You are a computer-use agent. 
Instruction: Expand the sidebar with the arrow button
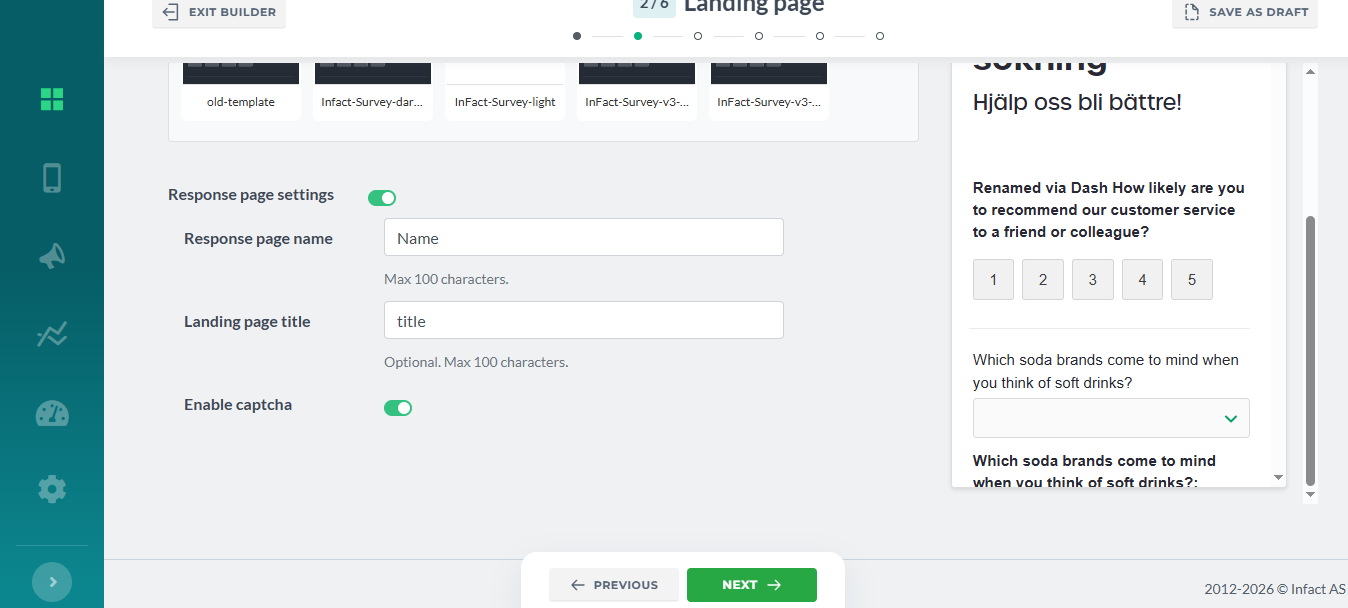(x=52, y=582)
